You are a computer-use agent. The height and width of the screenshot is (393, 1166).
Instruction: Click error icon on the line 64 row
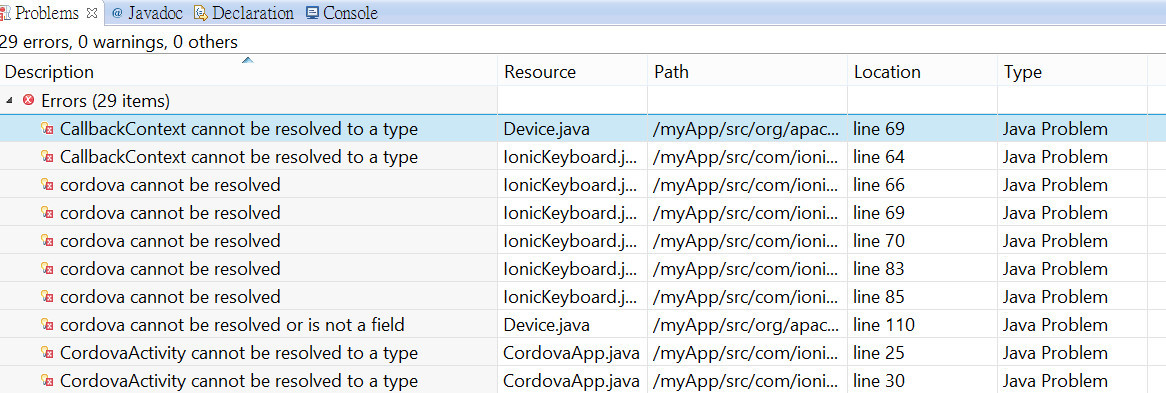(47, 157)
